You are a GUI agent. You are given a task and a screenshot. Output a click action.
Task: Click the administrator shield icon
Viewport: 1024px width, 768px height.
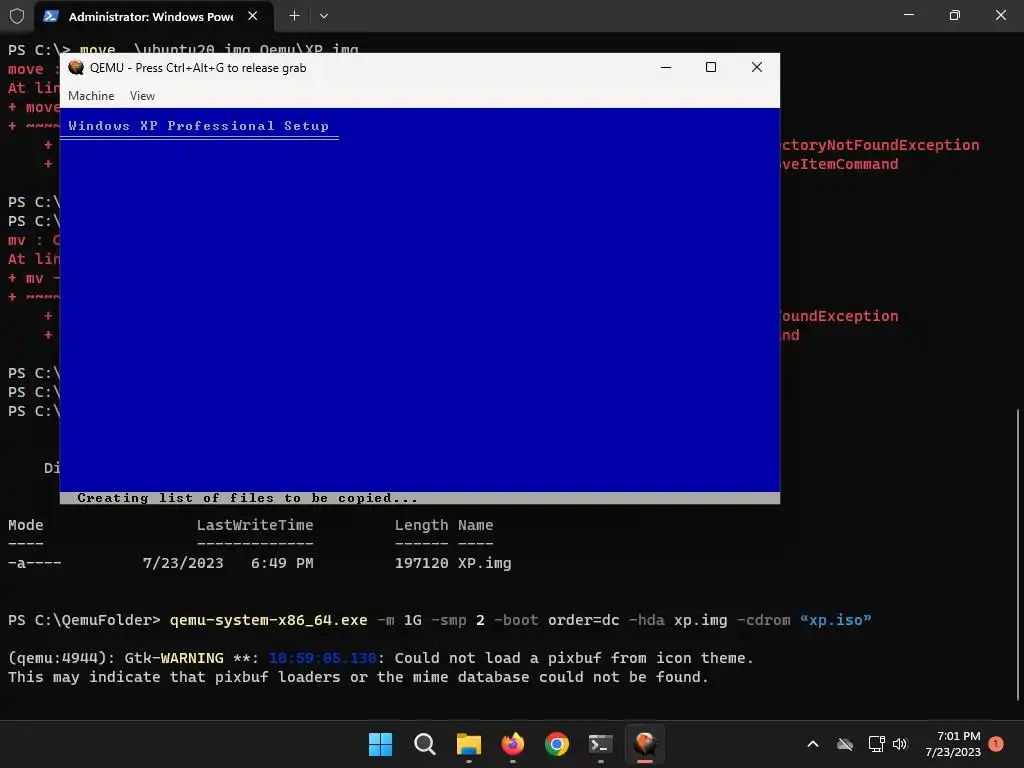point(17,16)
